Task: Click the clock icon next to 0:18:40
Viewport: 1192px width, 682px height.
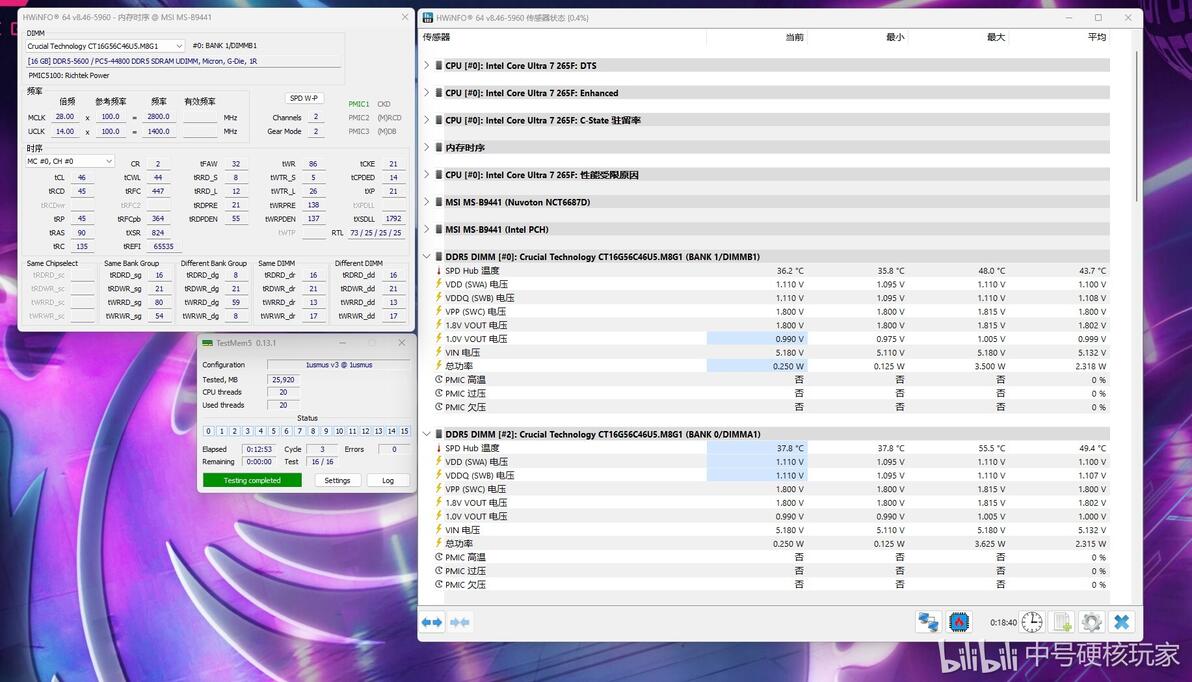Action: coord(1032,622)
